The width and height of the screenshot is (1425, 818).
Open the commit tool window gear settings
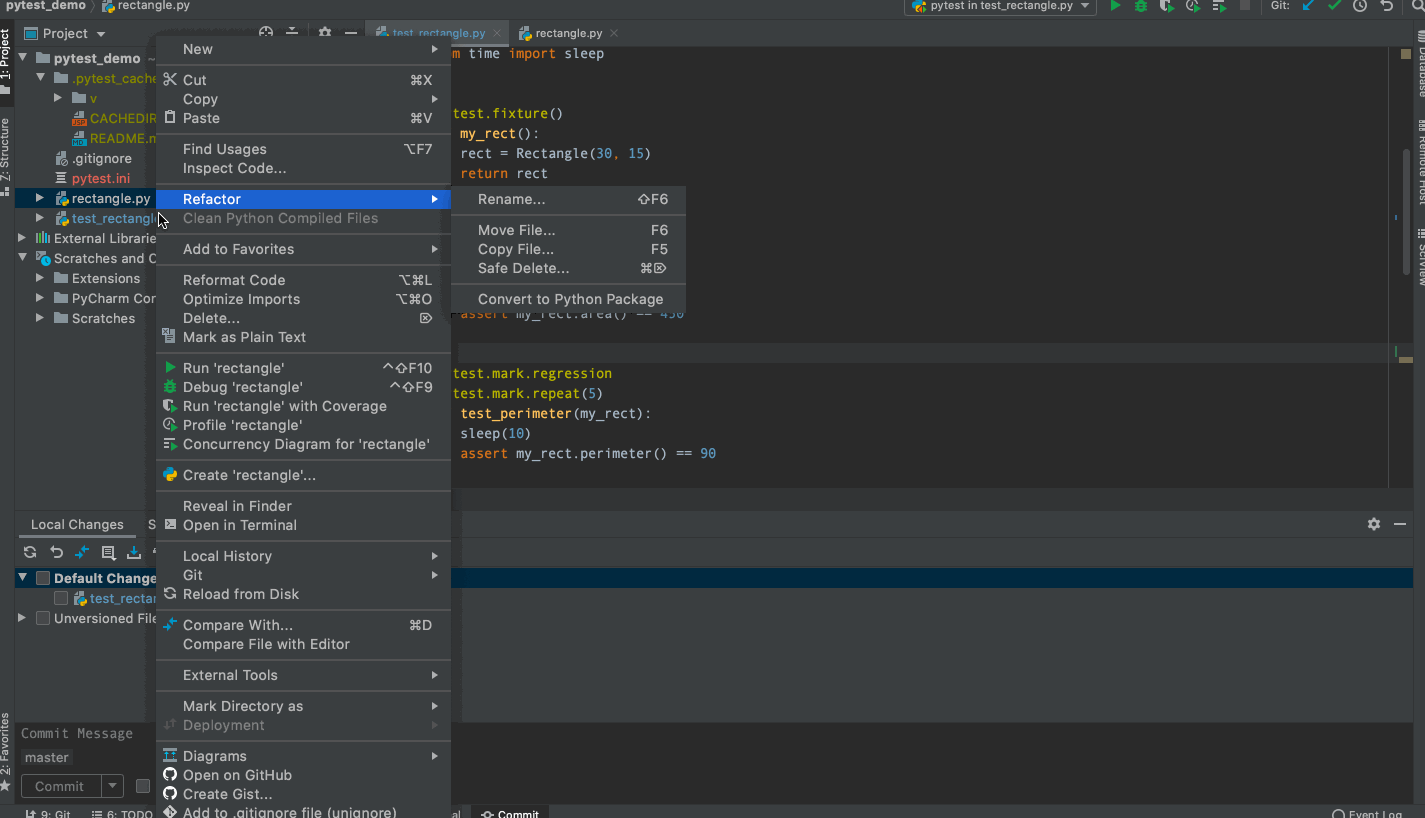click(x=1374, y=524)
